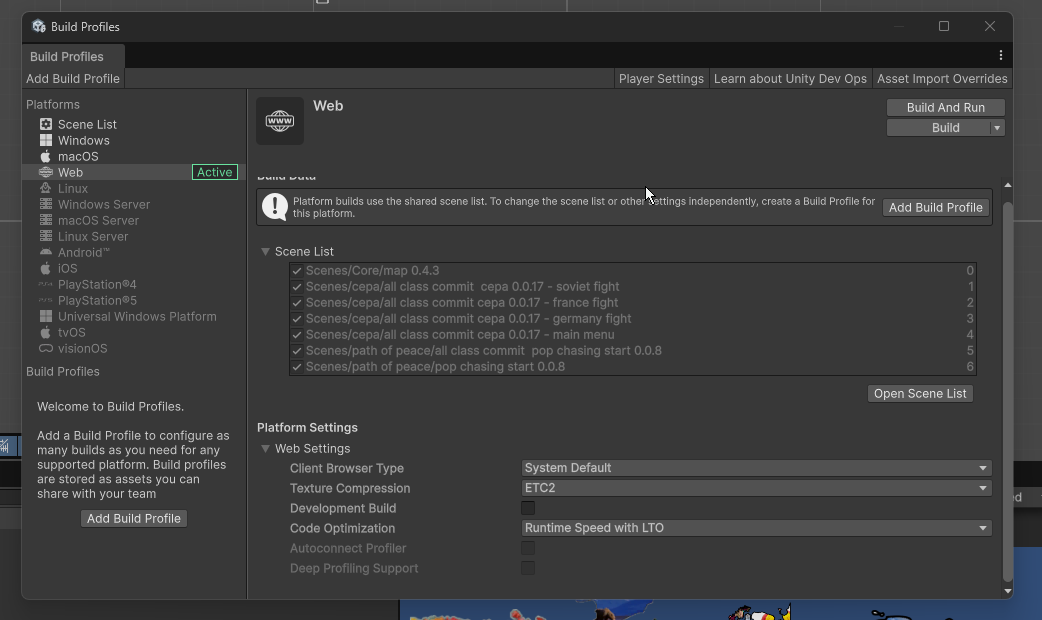Click the Open Scene List button
This screenshot has height=620, width=1042.
pyautogui.click(x=920, y=393)
